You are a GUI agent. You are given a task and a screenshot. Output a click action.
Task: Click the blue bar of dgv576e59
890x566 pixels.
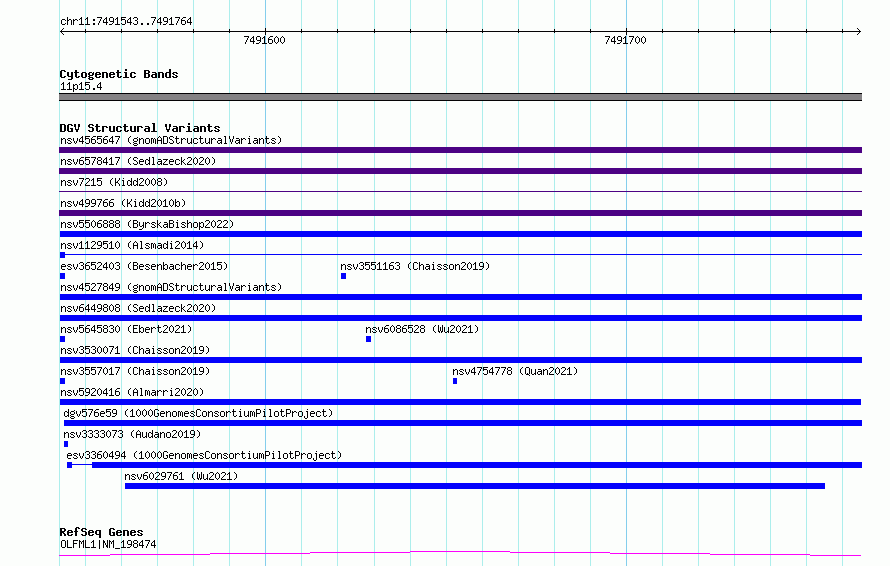point(463,423)
